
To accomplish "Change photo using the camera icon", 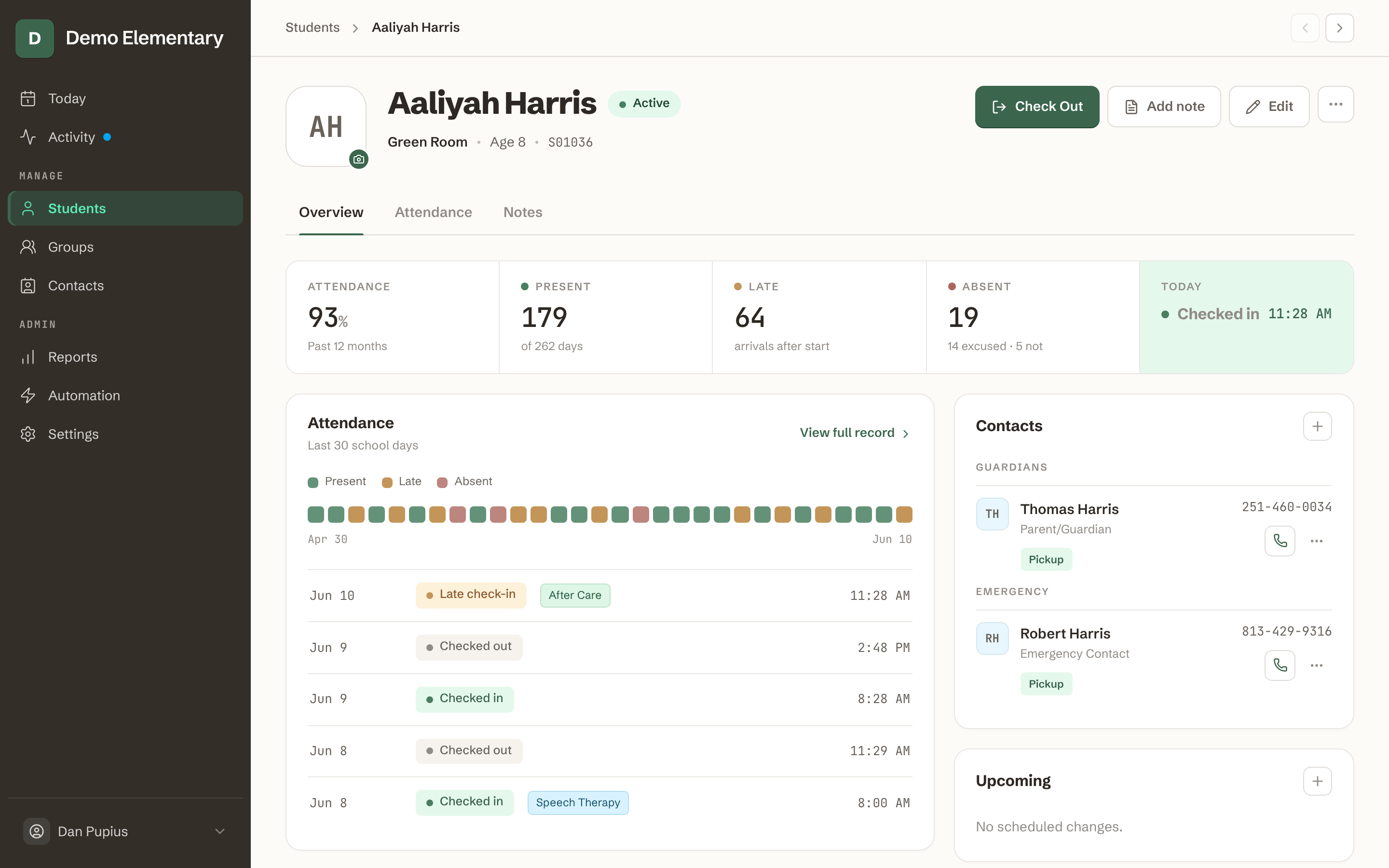I will tap(359, 159).
